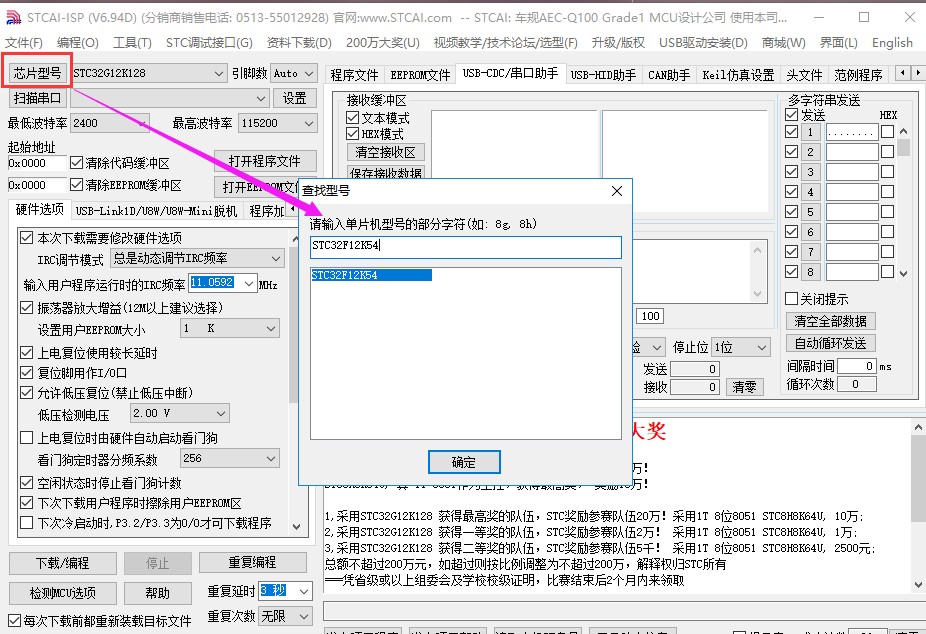Viewport: 926px width, 634px height.
Task: Switch to USB-HID助手 tab
Action: (x=603, y=75)
